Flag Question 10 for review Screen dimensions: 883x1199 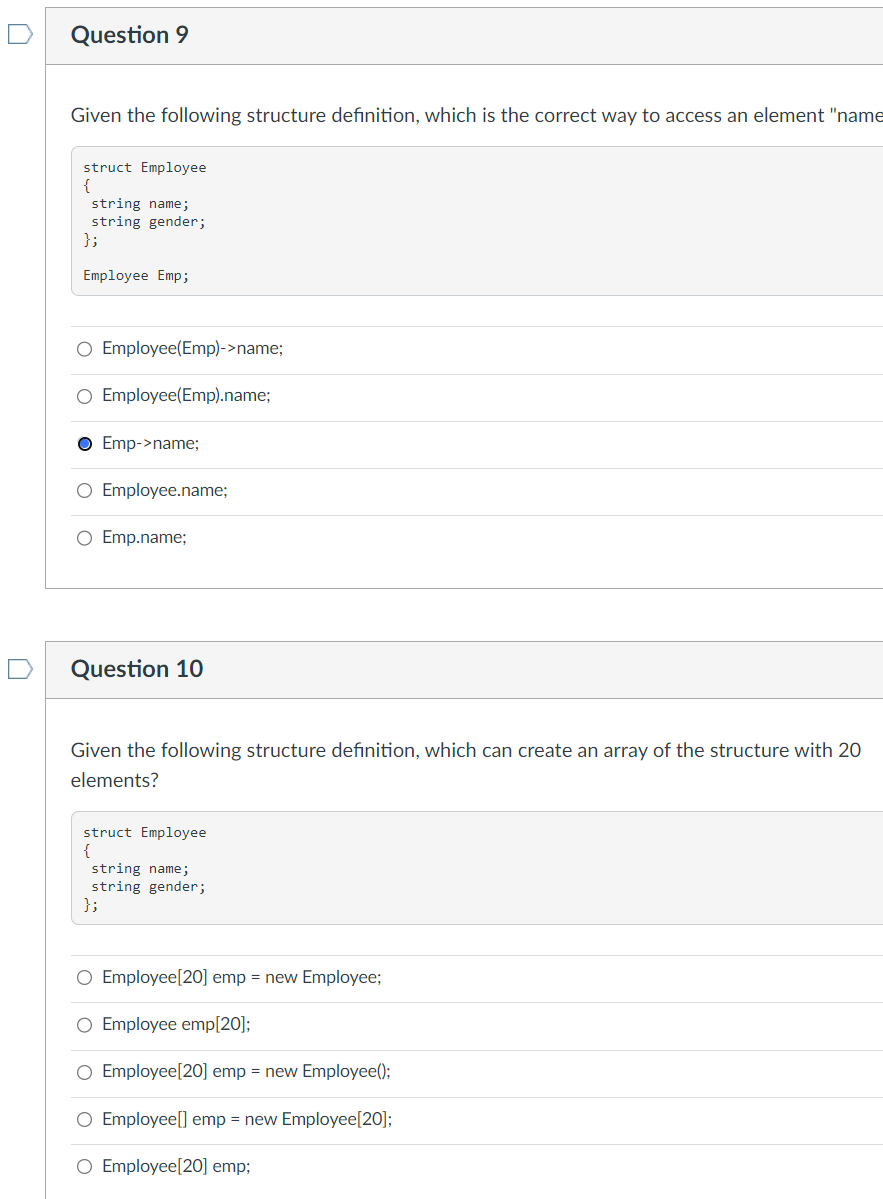17,668
